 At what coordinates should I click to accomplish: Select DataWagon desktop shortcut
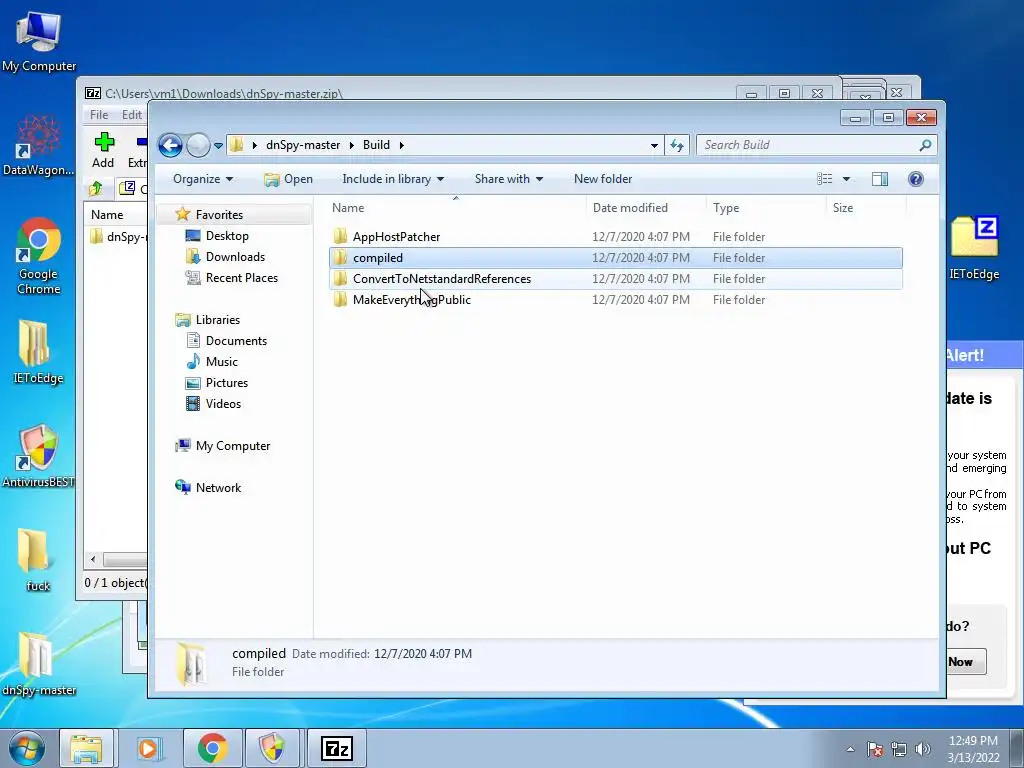pyautogui.click(x=39, y=145)
